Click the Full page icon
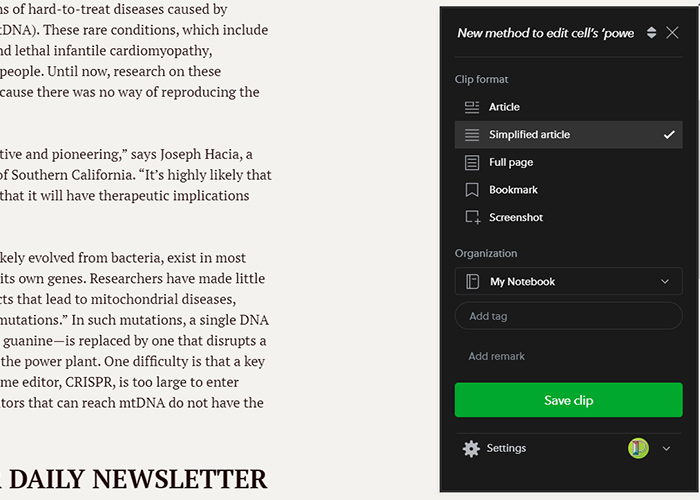700x500 pixels. [471, 162]
